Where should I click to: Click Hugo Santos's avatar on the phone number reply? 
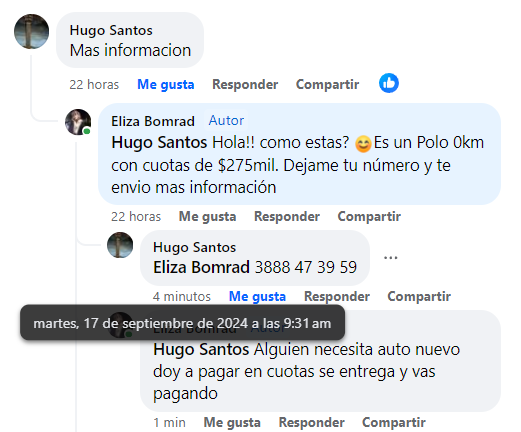pos(120,245)
